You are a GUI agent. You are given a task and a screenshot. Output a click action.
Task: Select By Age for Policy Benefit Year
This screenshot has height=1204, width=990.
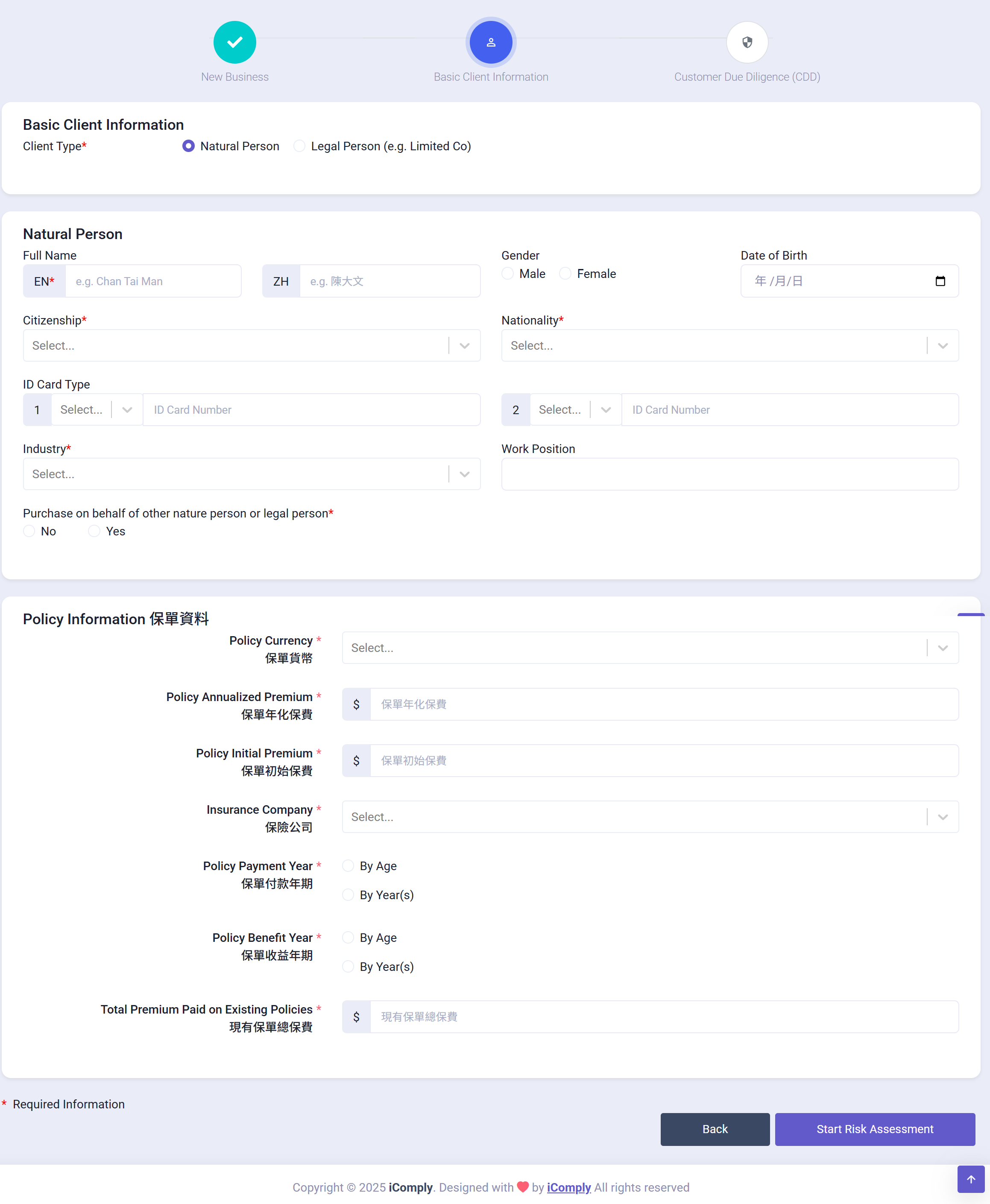click(x=348, y=938)
